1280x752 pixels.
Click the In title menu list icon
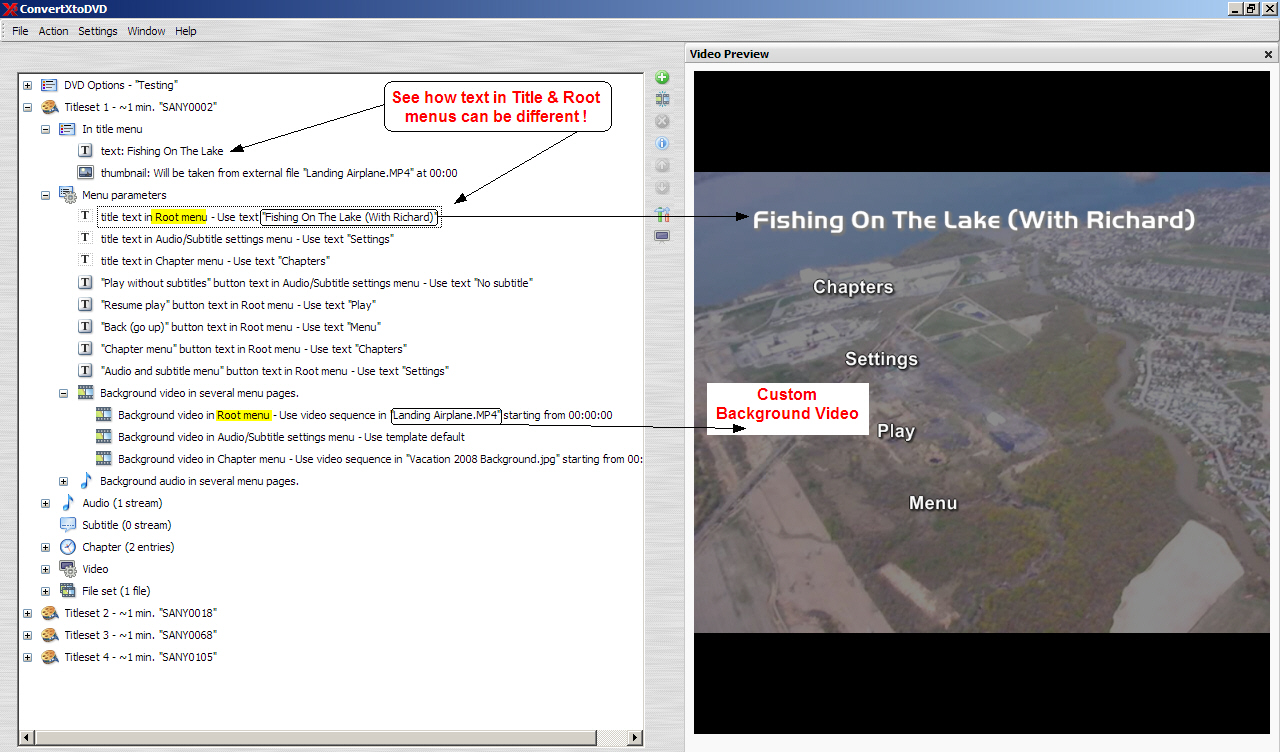pos(67,129)
